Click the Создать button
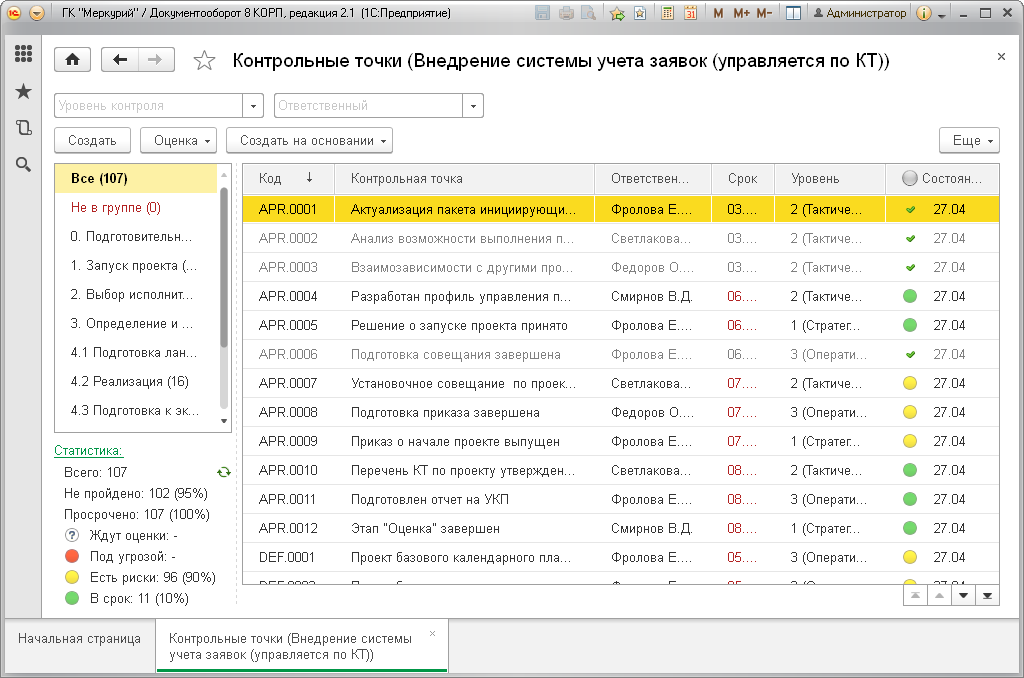 (92, 140)
